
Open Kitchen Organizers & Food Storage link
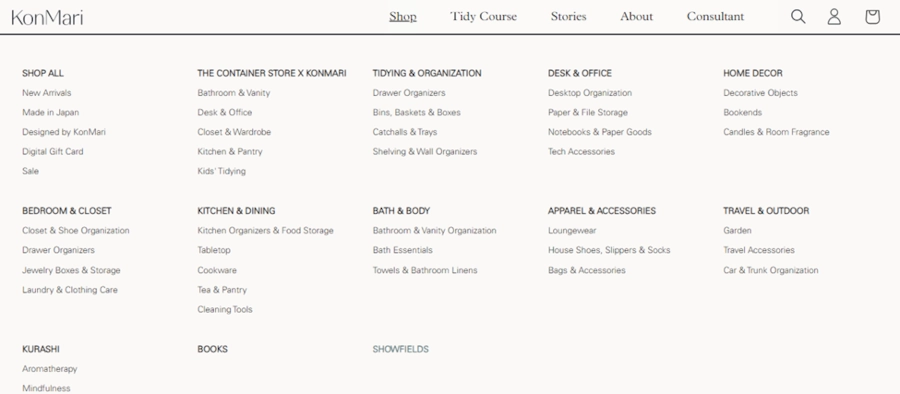265,231
